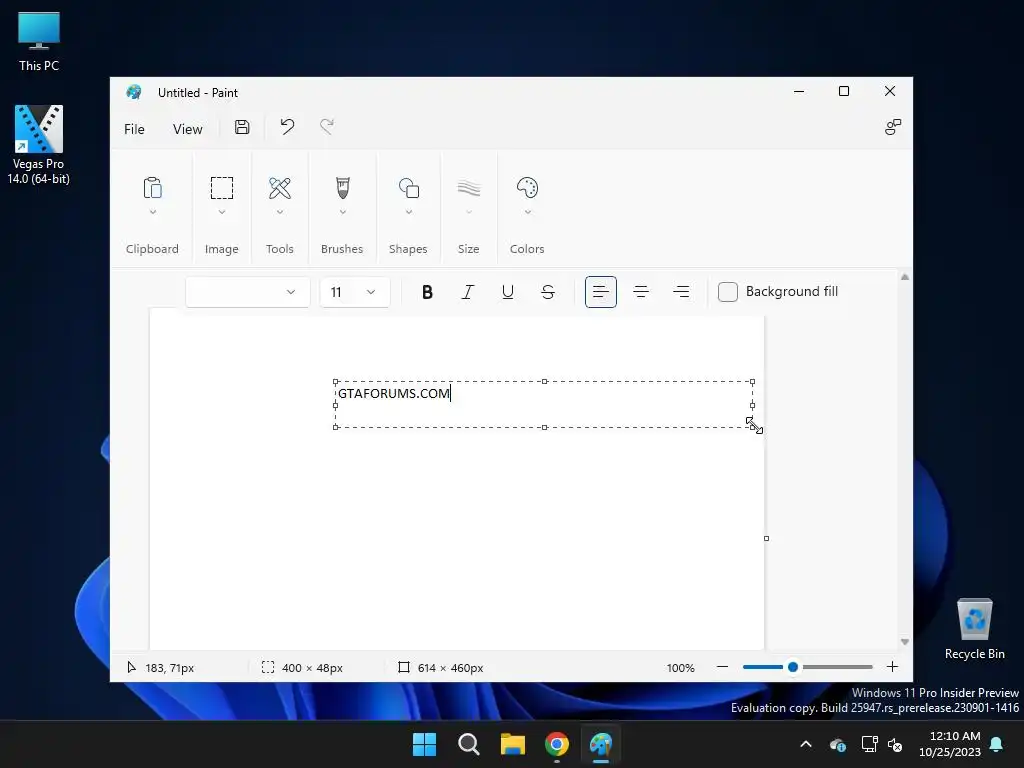Image resolution: width=1024 pixels, height=768 pixels.
Task: Enable the Background fill checkbox
Action: 728,292
